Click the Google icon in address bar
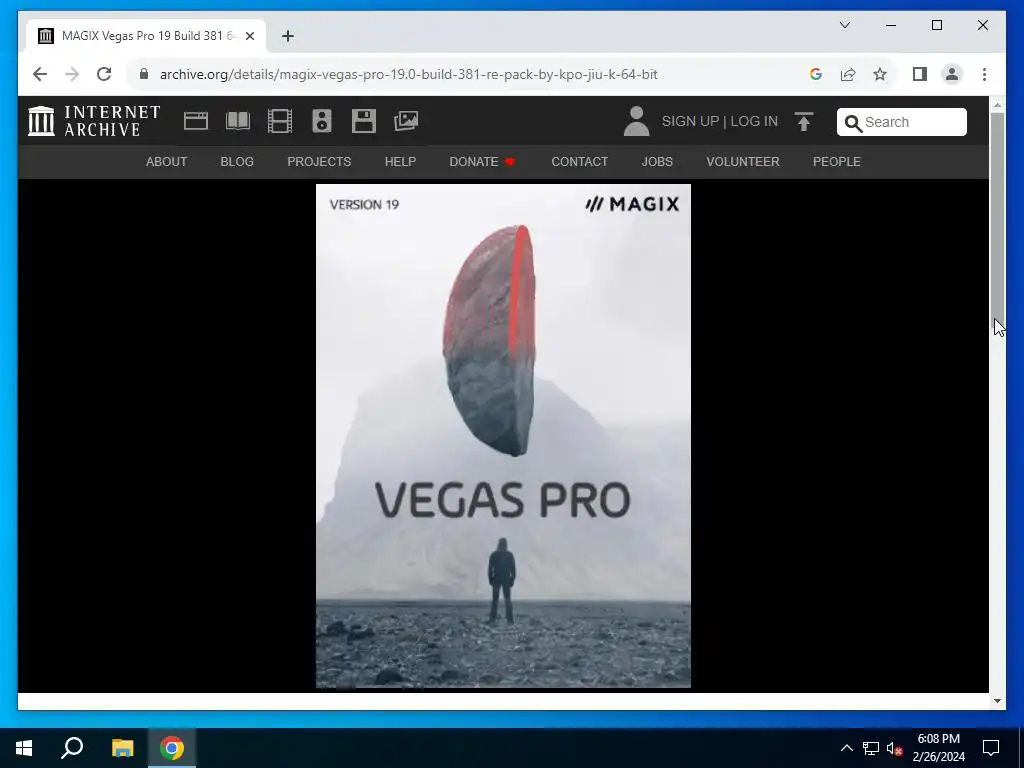This screenshot has height=768, width=1024. point(816,74)
